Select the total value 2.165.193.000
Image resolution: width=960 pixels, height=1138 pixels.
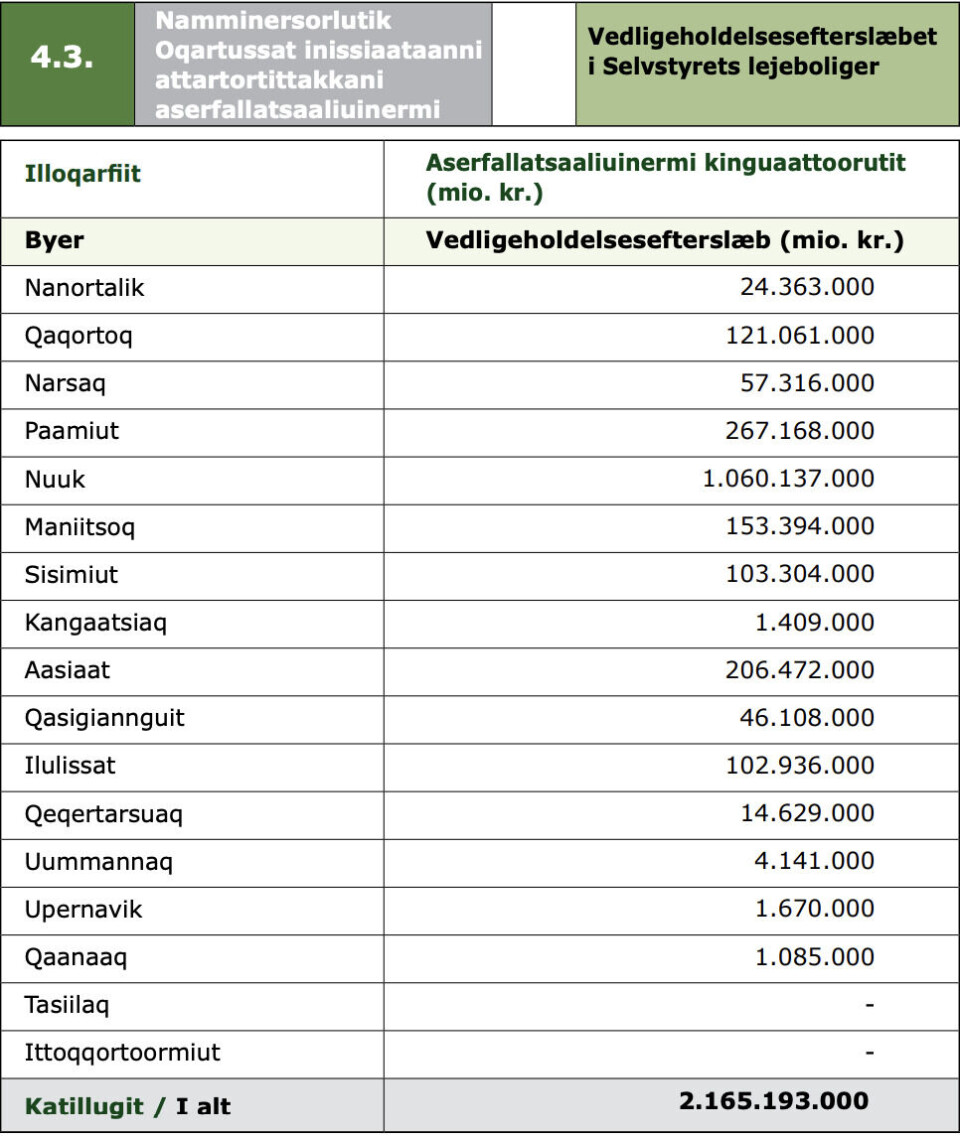coord(773,1101)
